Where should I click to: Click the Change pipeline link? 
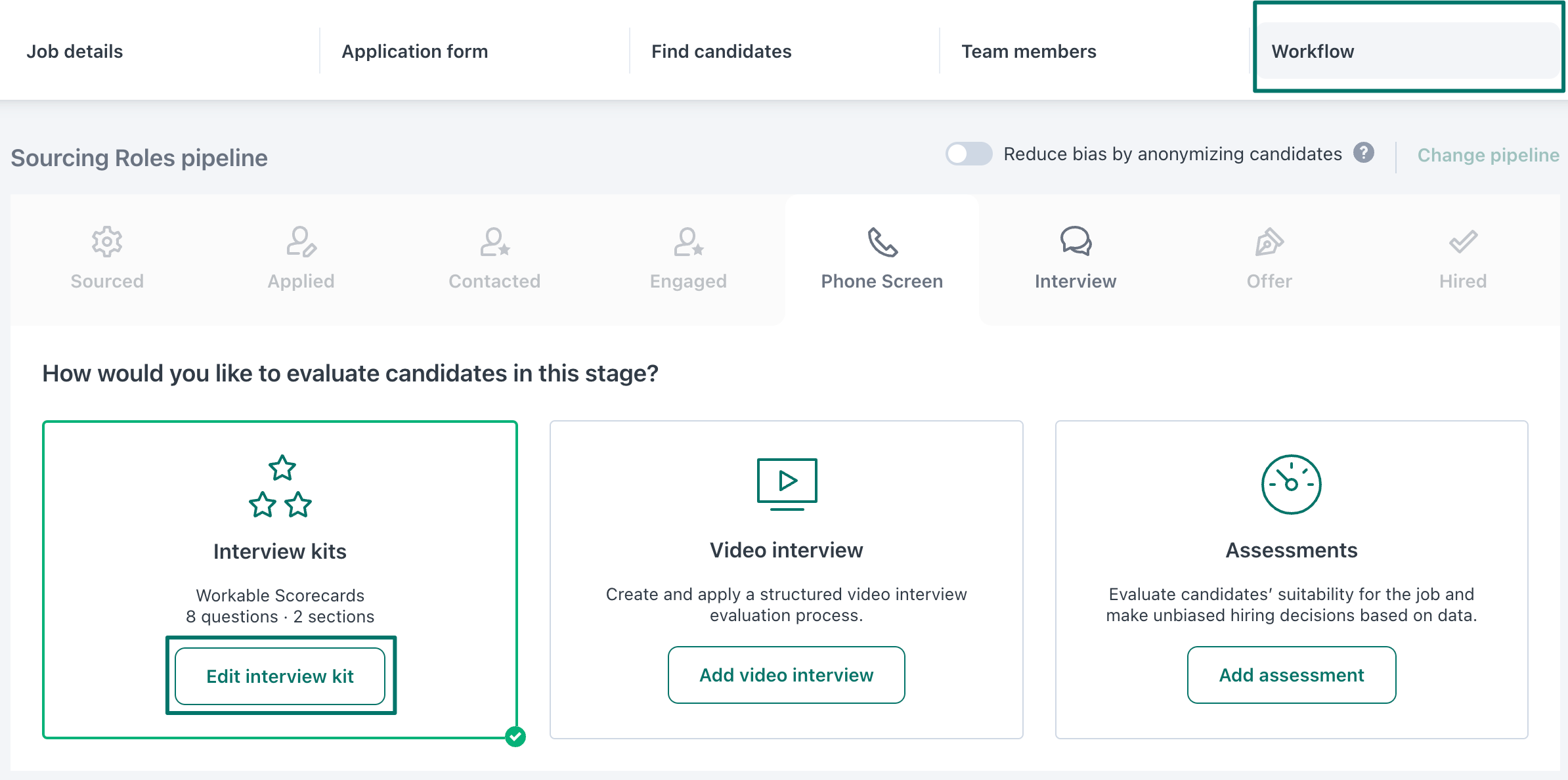click(1488, 155)
